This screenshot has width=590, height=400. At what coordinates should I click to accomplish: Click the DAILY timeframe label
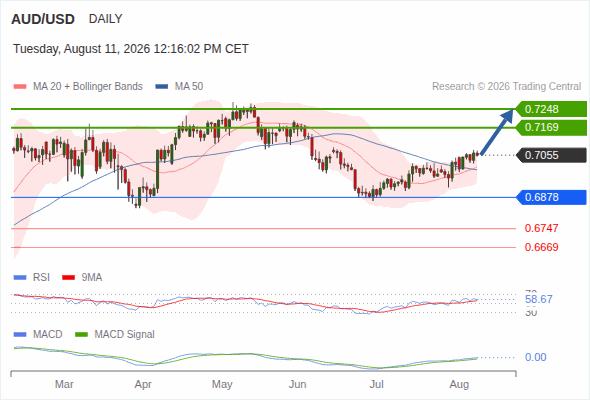(x=105, y=19)
